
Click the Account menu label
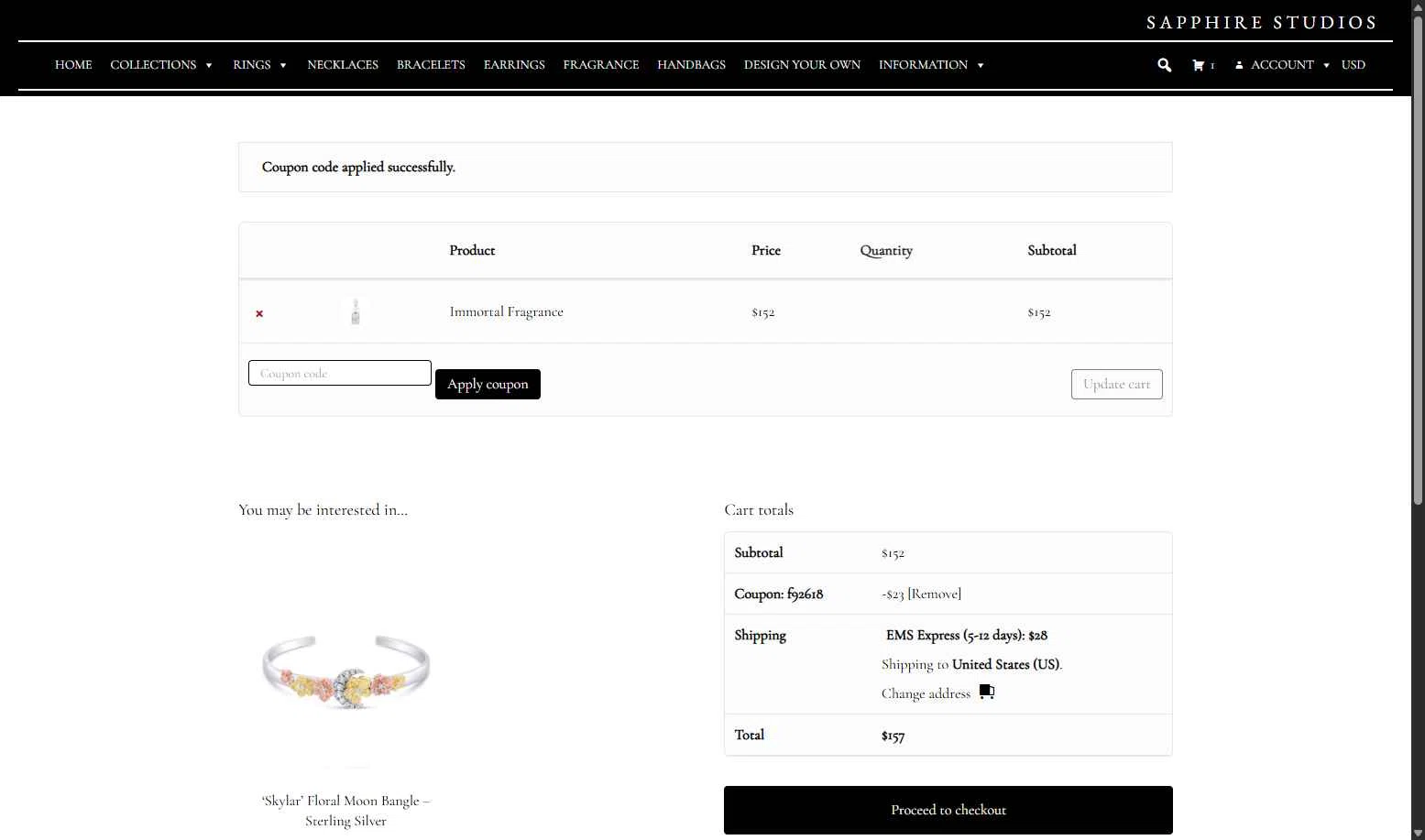tap(1282, 65)
